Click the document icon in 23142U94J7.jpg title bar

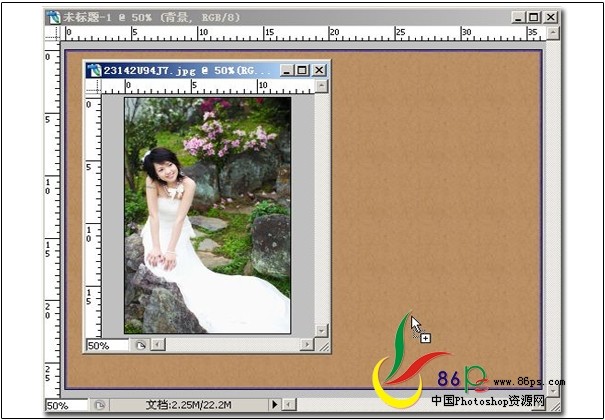[x=94, y=71]
